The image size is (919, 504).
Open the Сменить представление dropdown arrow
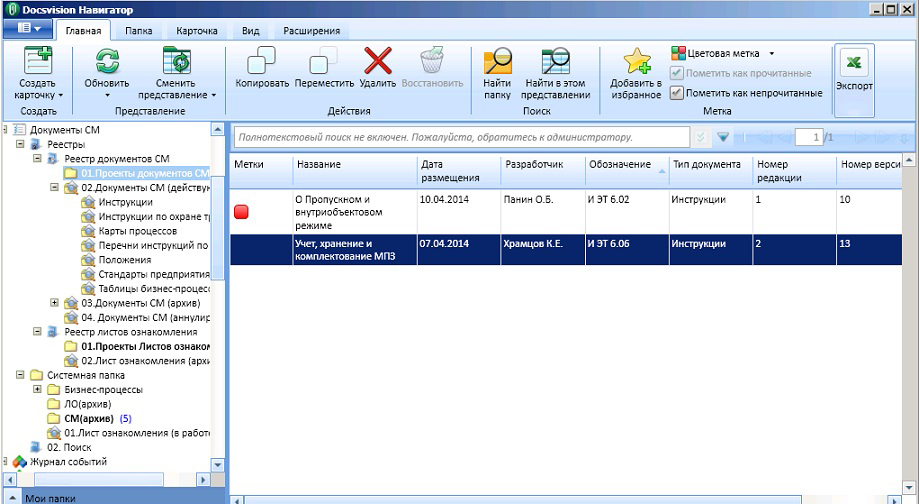click(x=213, y=95)
